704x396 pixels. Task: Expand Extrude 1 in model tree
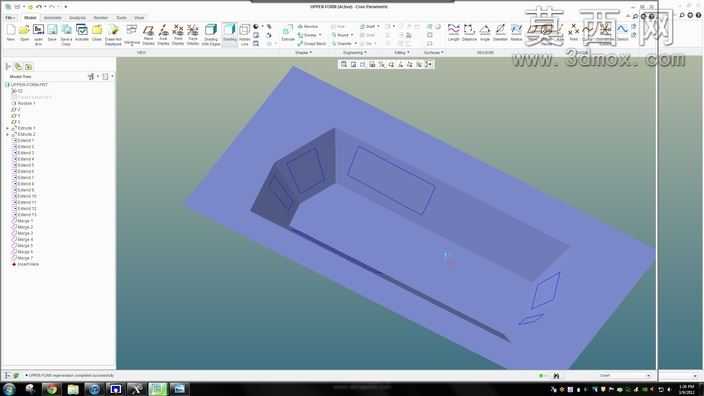[7, 128]
